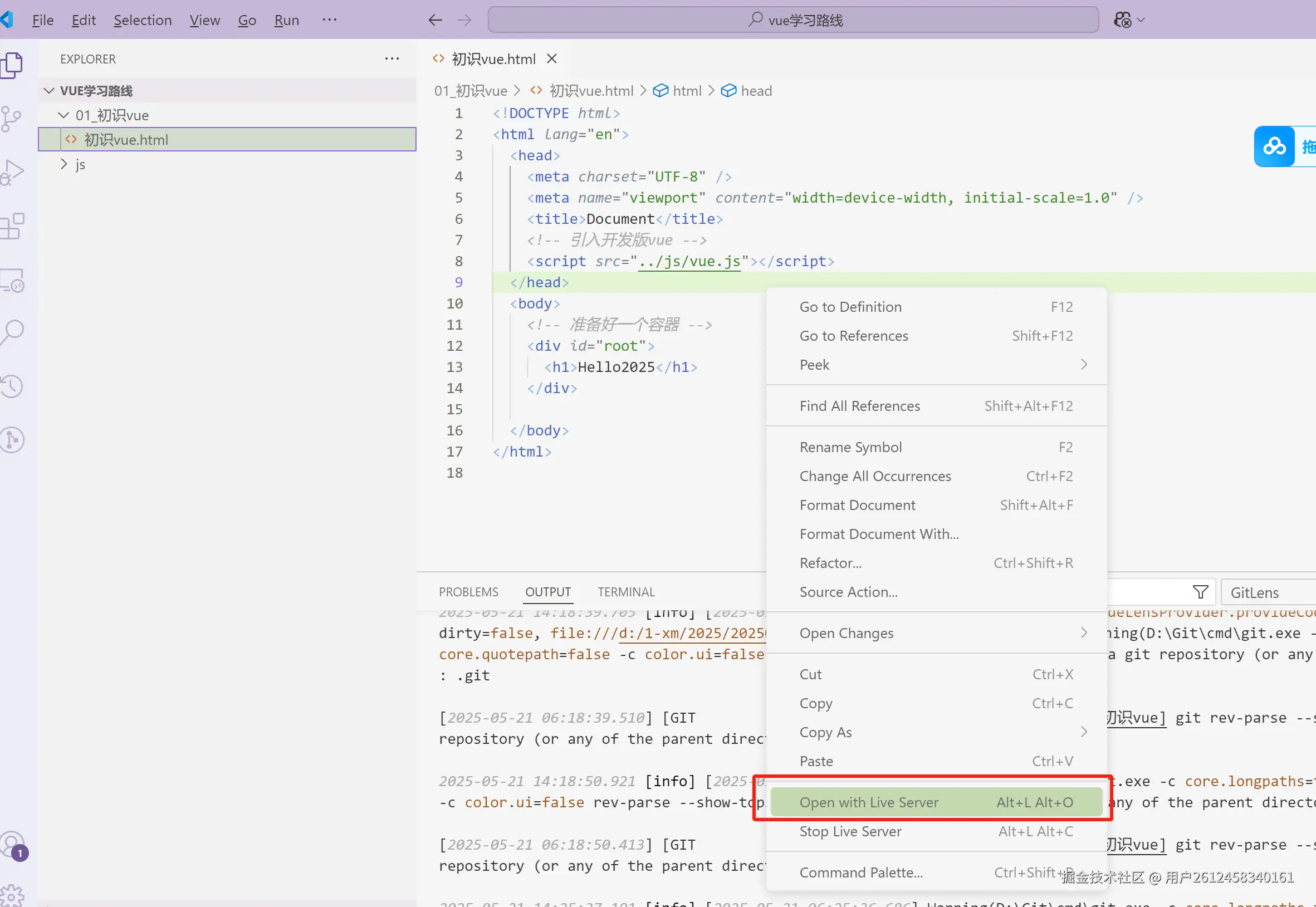Open Explorer panel more actions ellipsis
Screen dimensions: 1316x907
(x=392, y=58)
